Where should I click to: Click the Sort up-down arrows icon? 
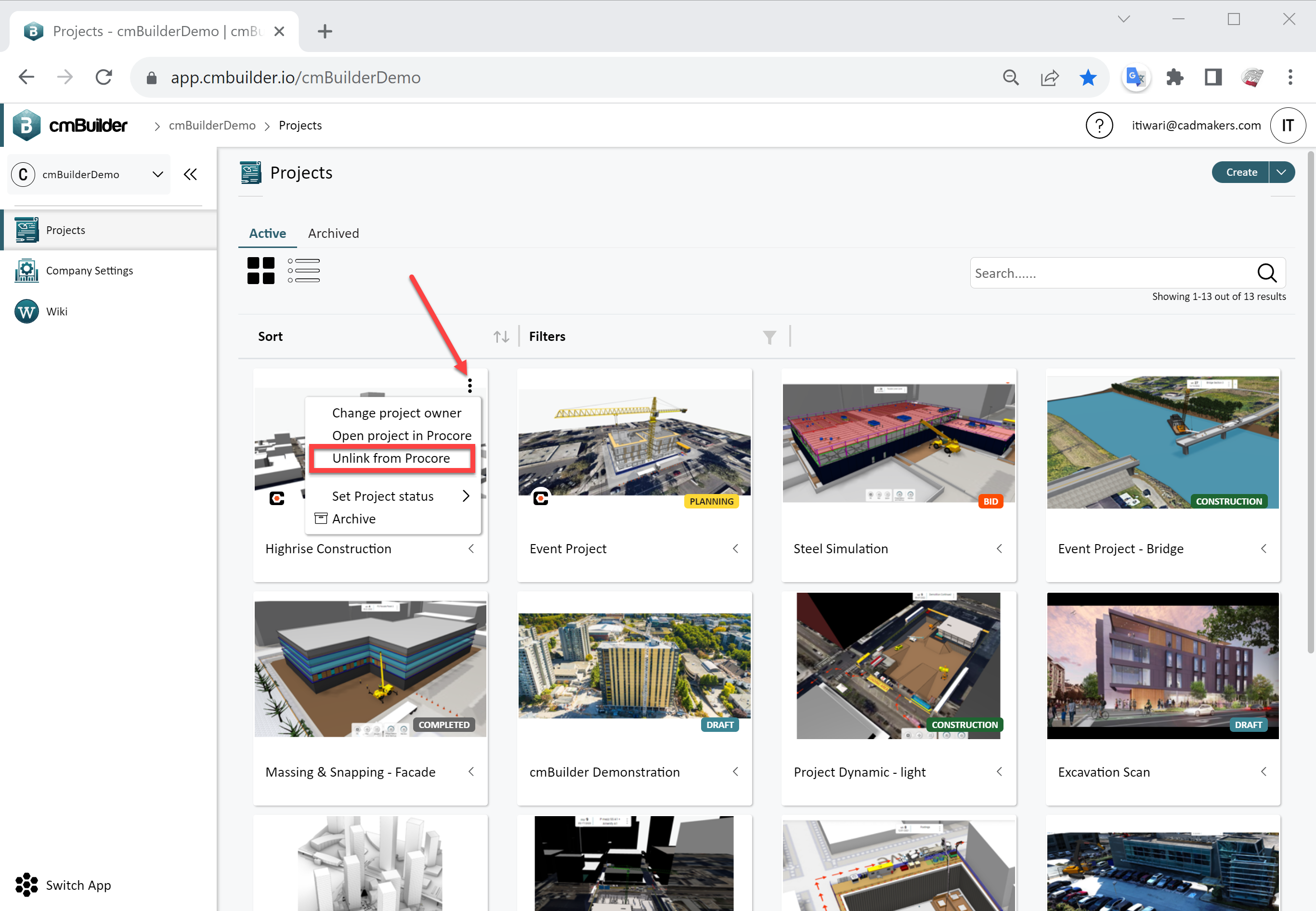(x=501, y=337)
